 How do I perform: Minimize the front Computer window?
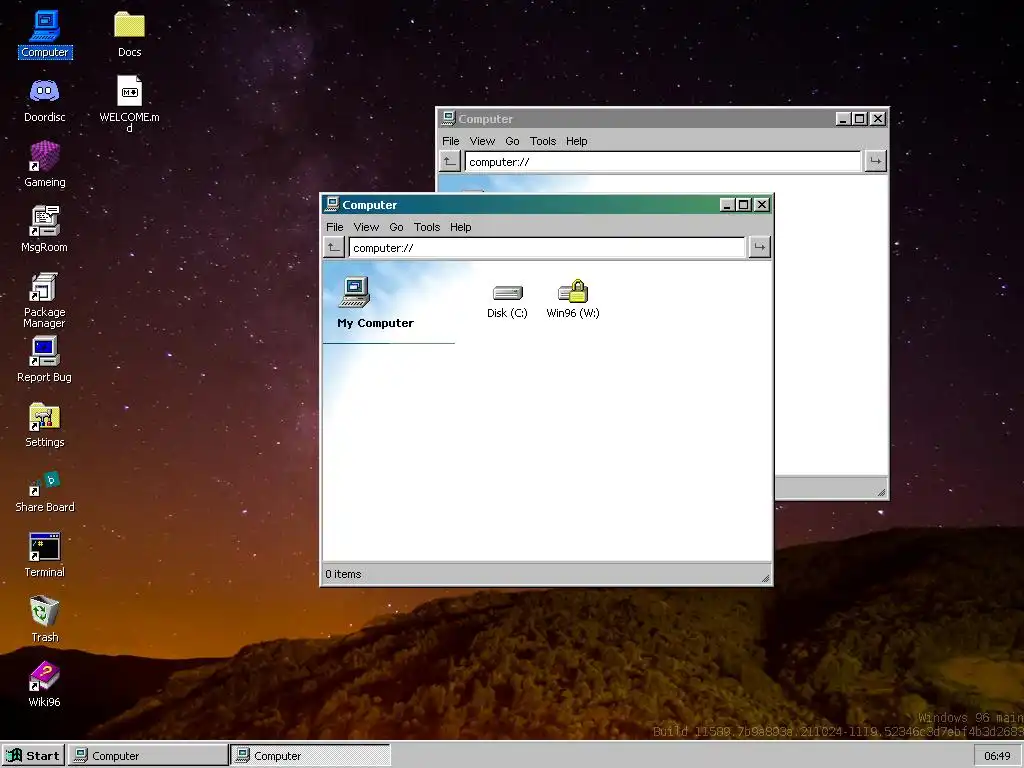(727, 205)
